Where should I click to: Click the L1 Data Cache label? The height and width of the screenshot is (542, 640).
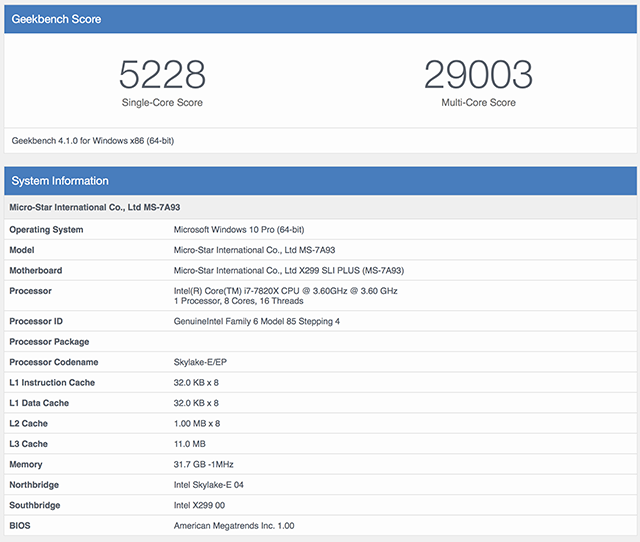point(39,403)
